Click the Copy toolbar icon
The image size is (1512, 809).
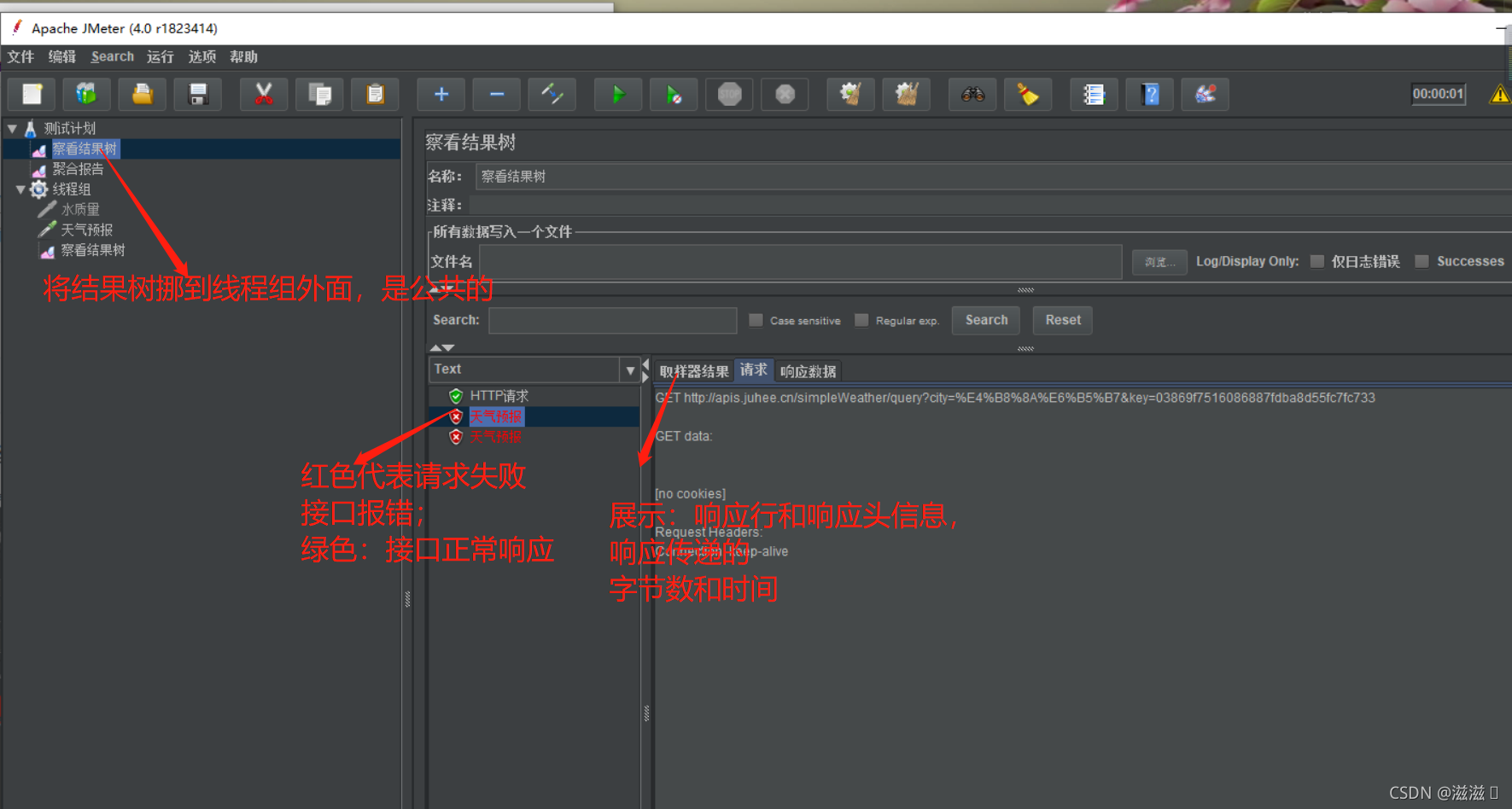319,94
